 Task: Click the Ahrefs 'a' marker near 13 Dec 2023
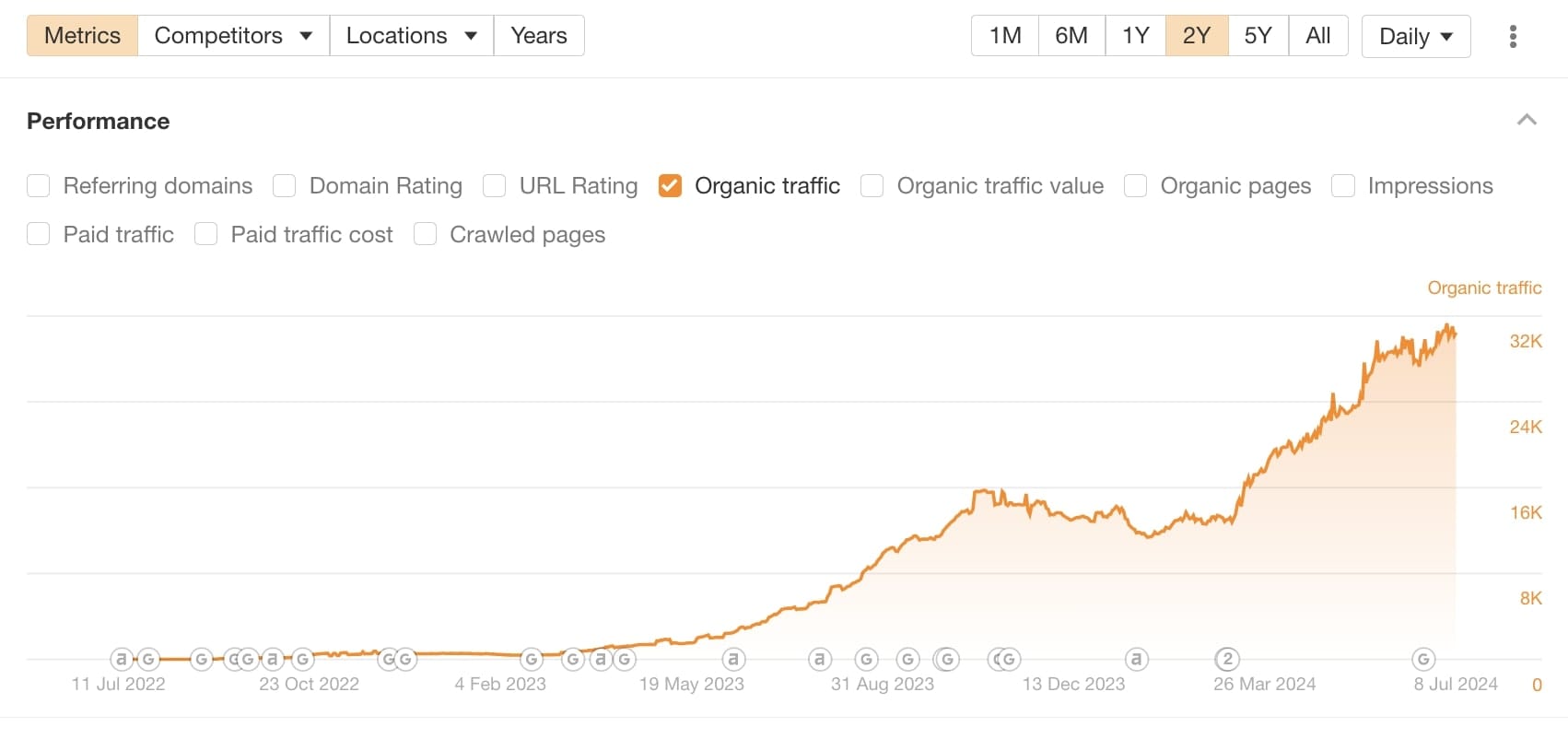[x=1136, y=659]
